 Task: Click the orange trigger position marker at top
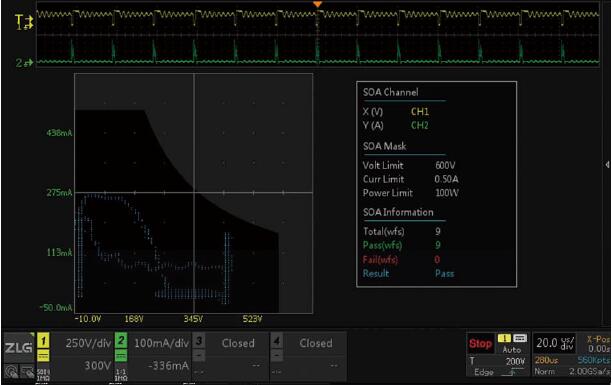tap(317, 4)
